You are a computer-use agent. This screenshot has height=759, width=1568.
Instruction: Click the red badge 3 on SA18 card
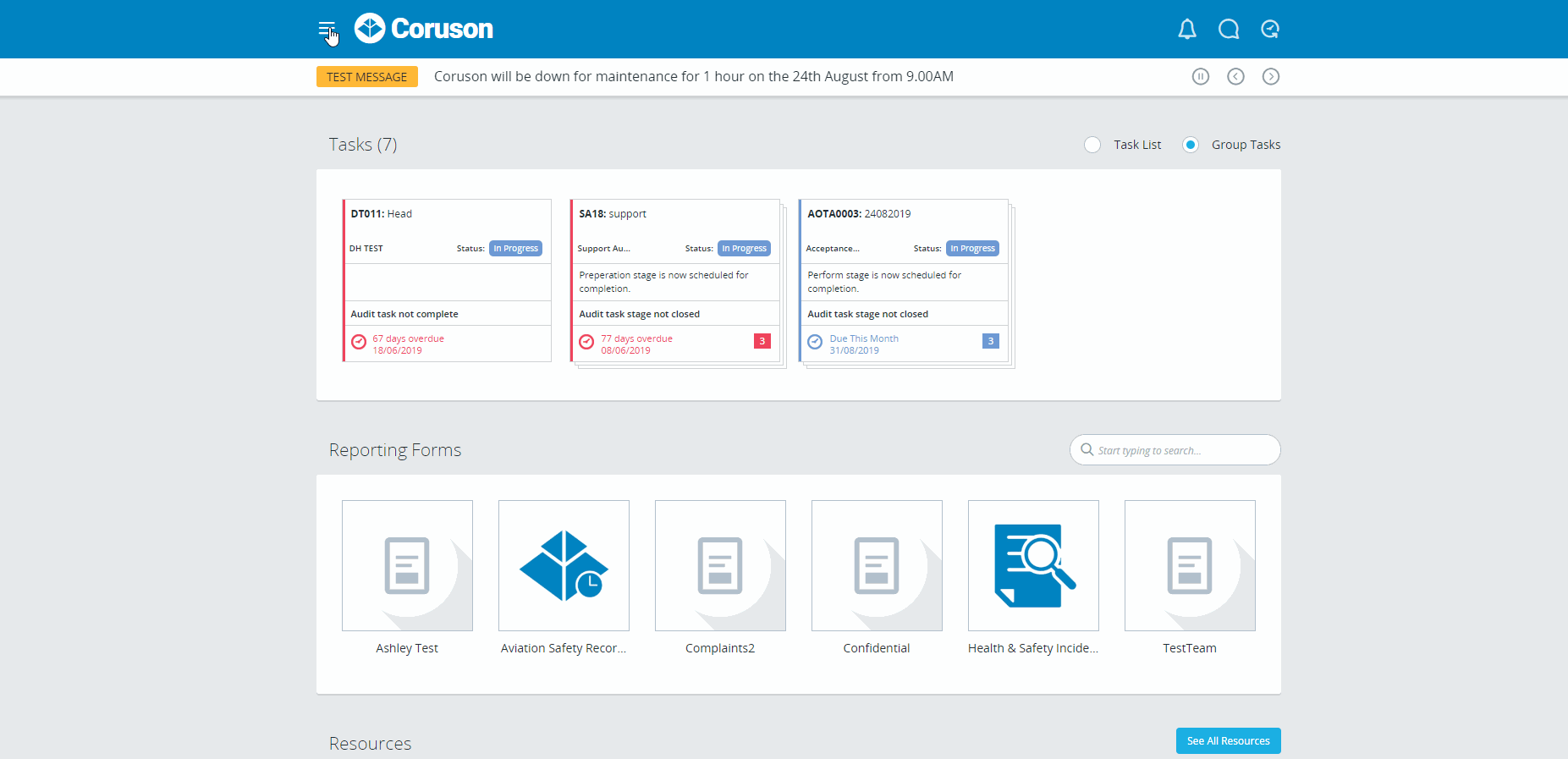762,341
